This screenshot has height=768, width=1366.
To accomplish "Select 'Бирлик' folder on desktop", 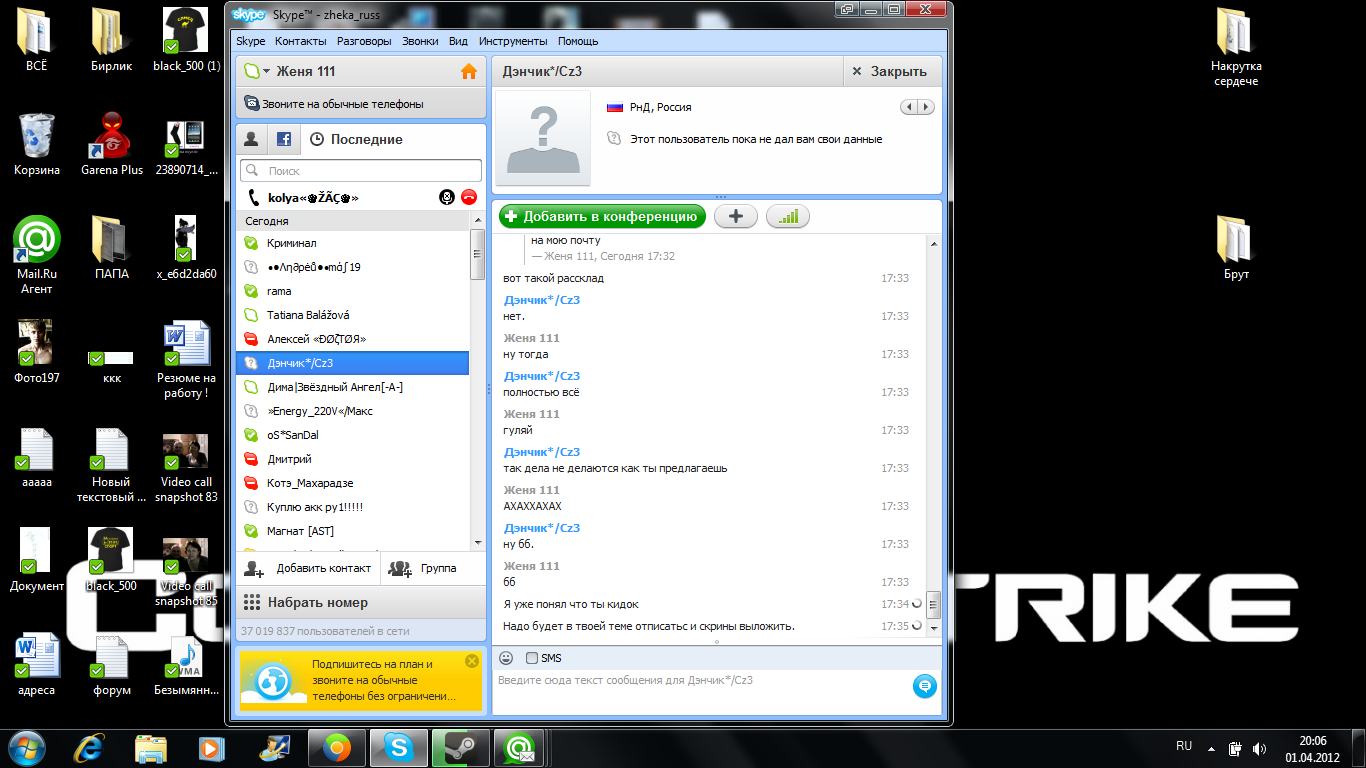I will (112, 40).
